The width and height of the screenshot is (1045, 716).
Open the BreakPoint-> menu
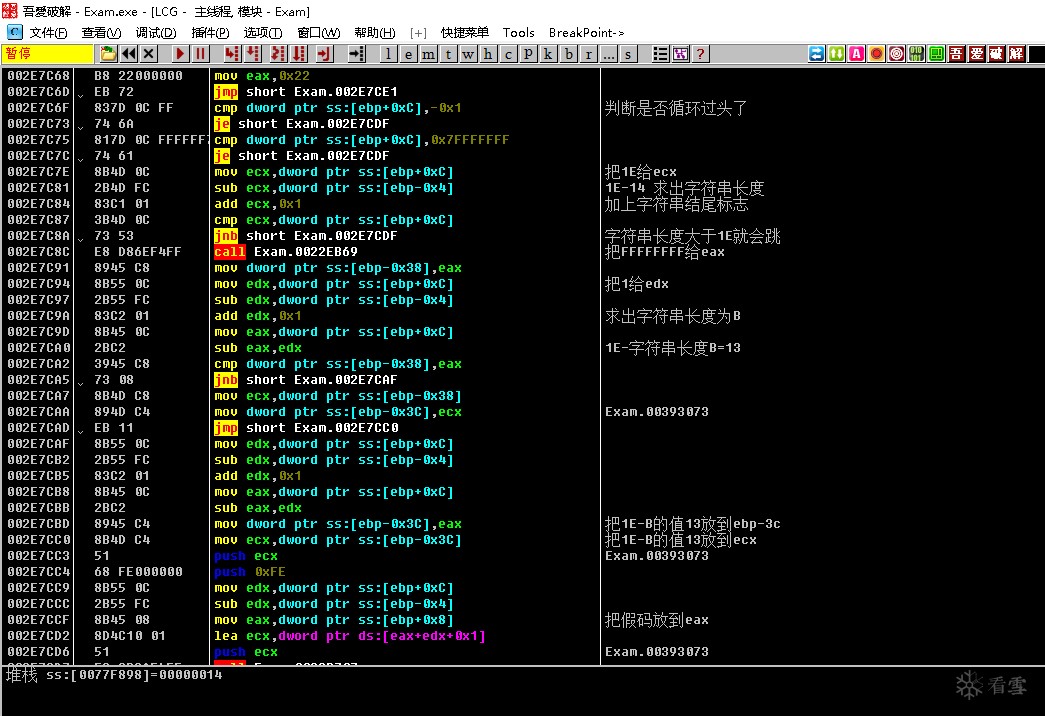586,33
